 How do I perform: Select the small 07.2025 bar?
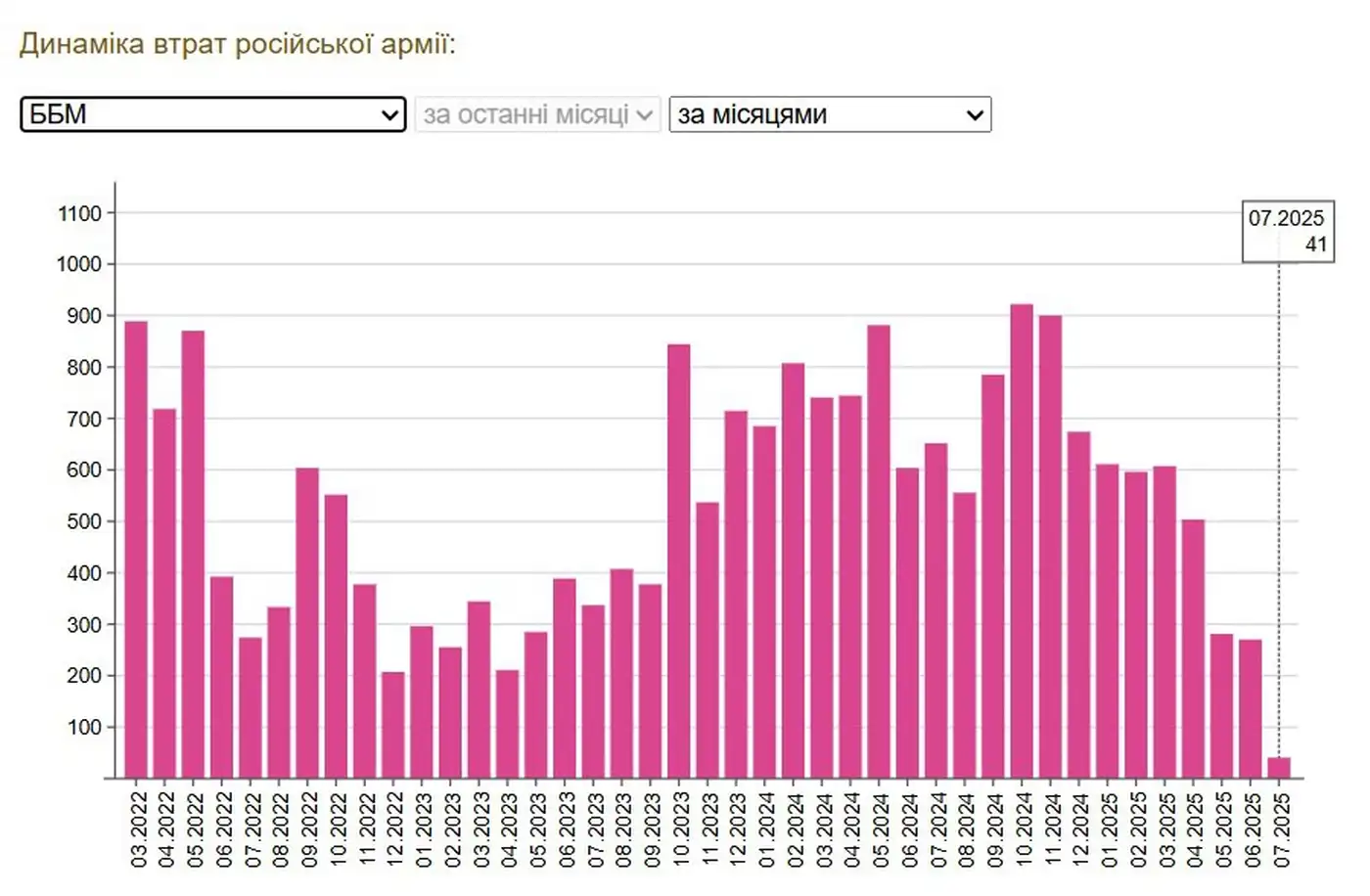click(x=1279, y=768)
